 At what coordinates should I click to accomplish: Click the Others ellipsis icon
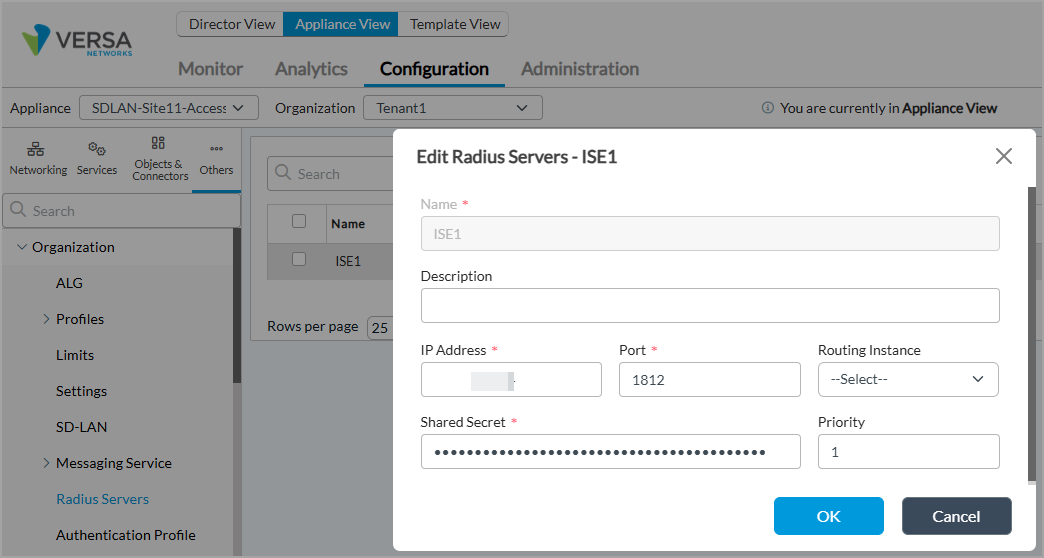[x=216, y=150]
